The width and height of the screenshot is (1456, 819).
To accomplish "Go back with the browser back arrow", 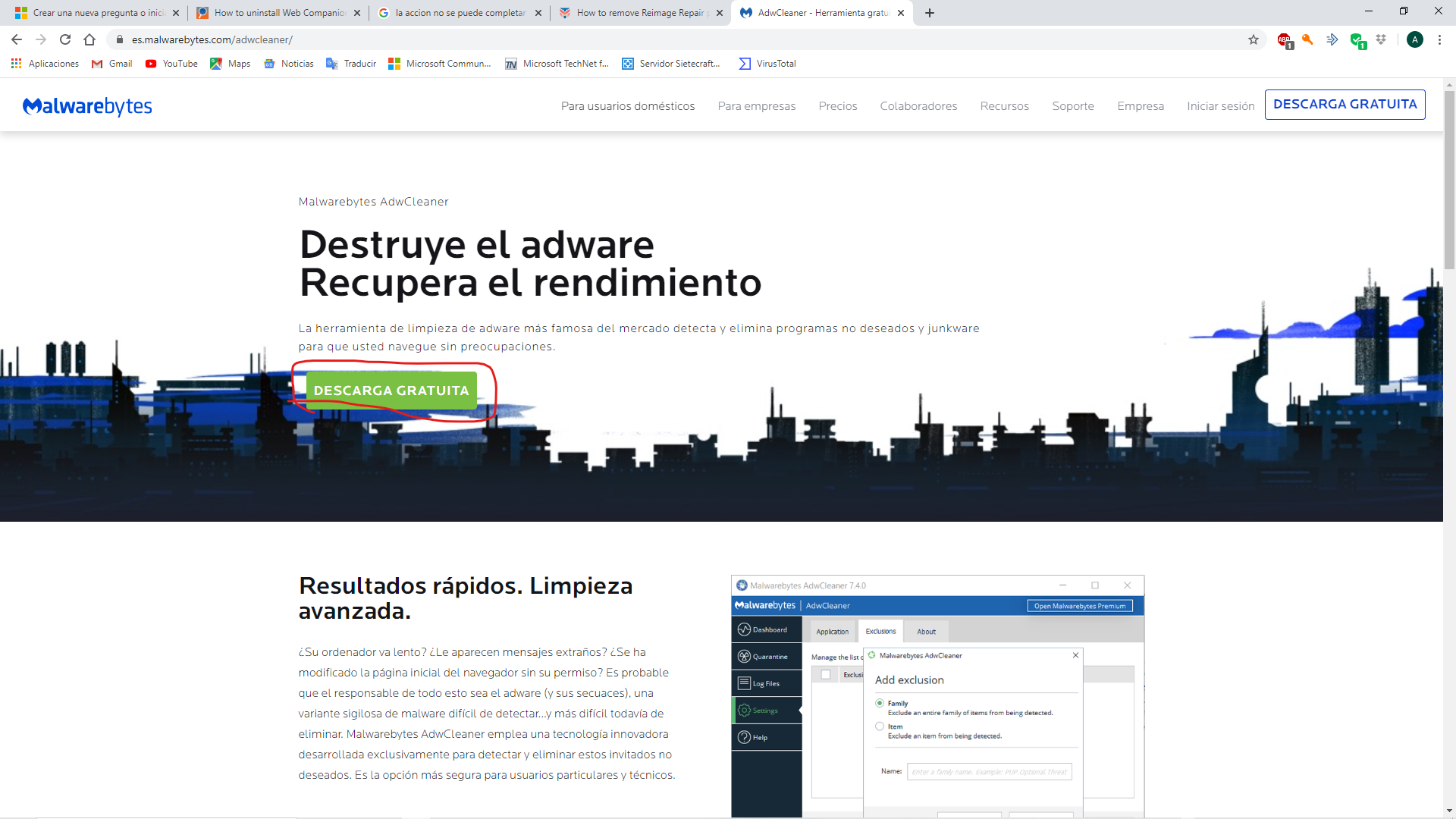I will pos(17,39).
